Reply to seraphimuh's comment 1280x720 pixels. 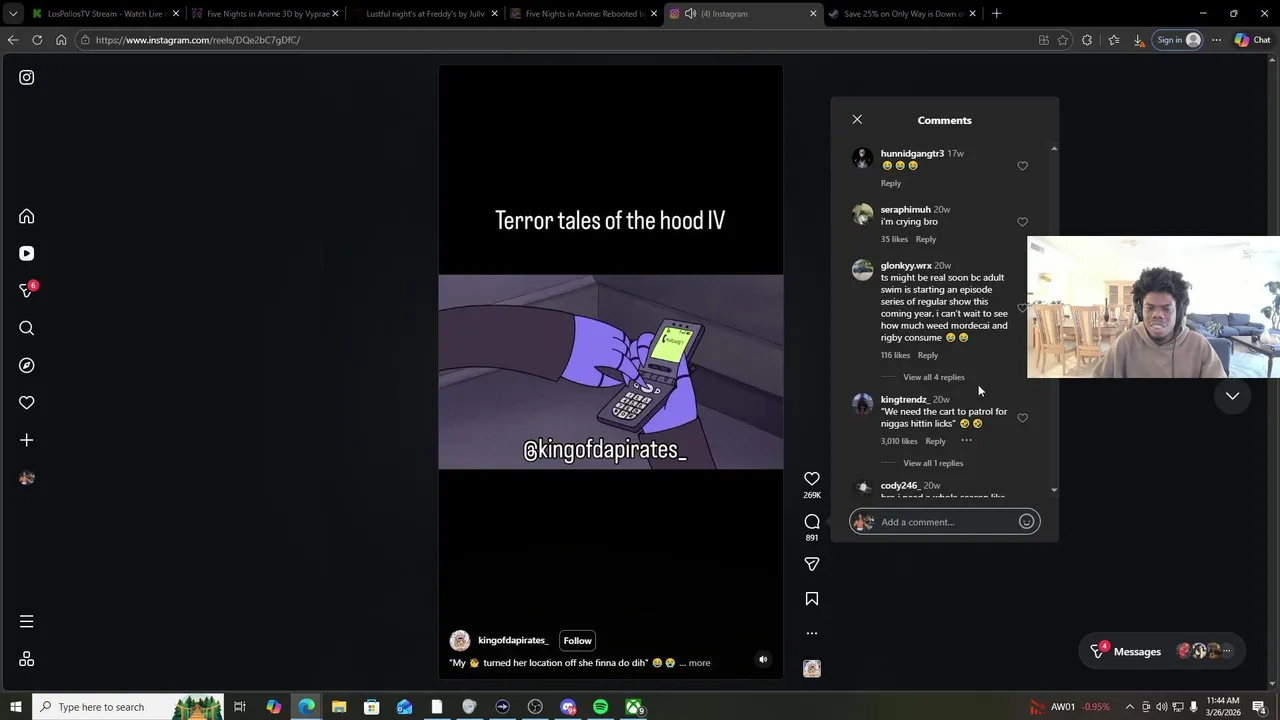926,240
